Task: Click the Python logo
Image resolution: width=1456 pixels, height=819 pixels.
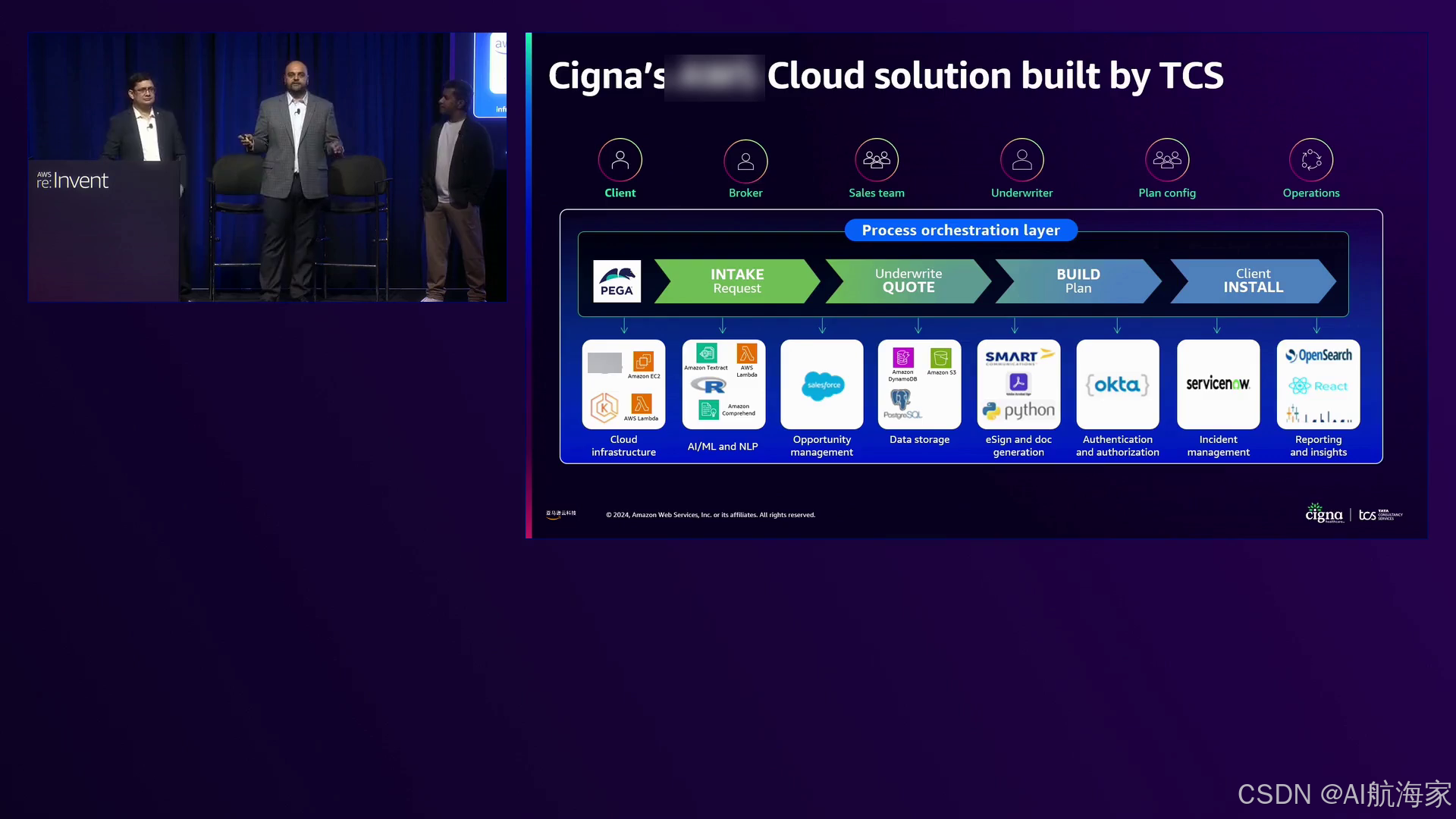Action: click(1018, 410)
